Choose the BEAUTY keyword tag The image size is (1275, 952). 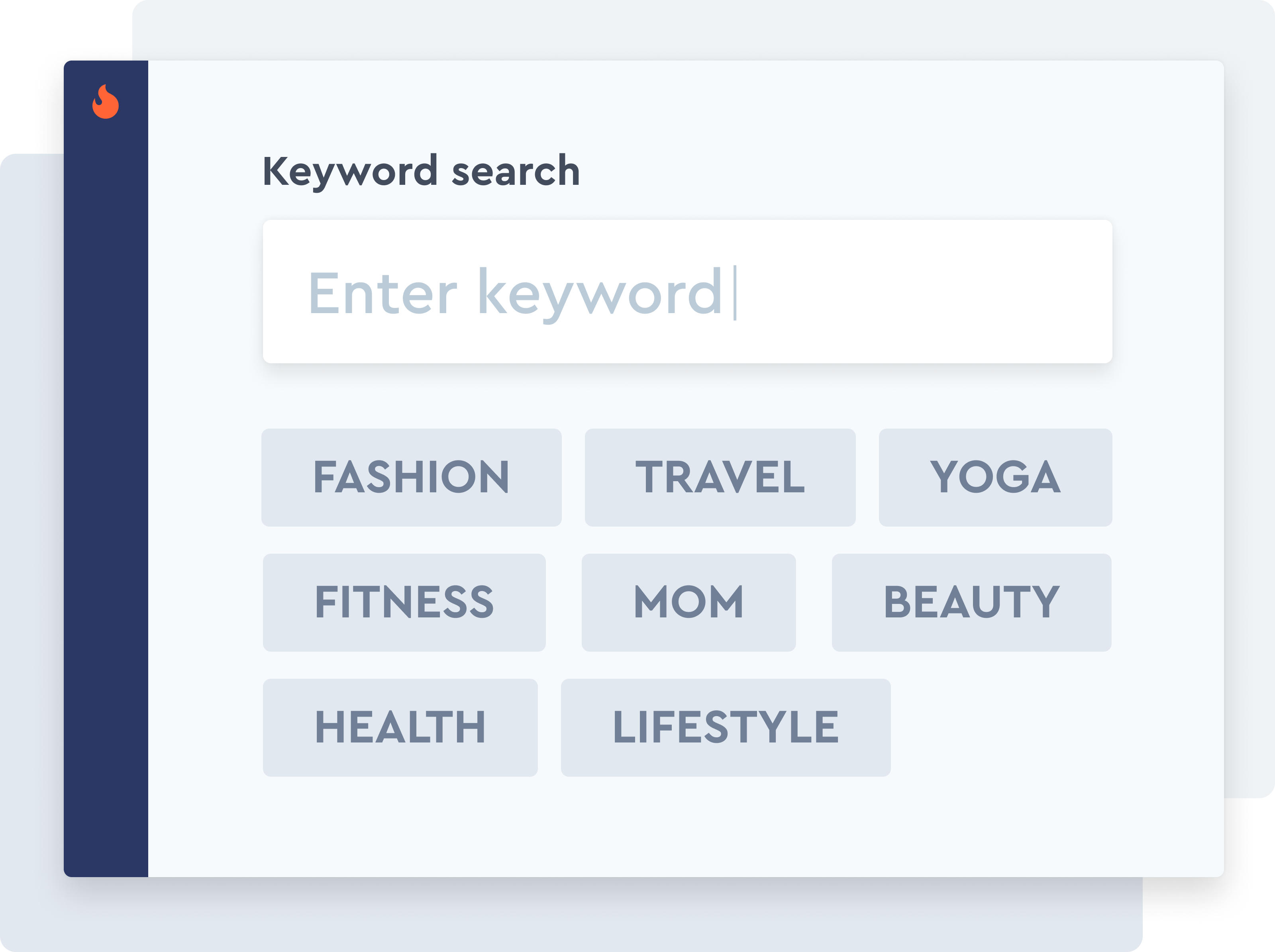tap(971, 602)
